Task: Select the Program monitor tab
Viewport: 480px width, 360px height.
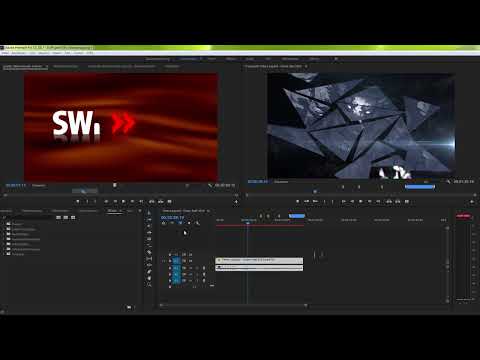Action: click(x=273, y=66)
